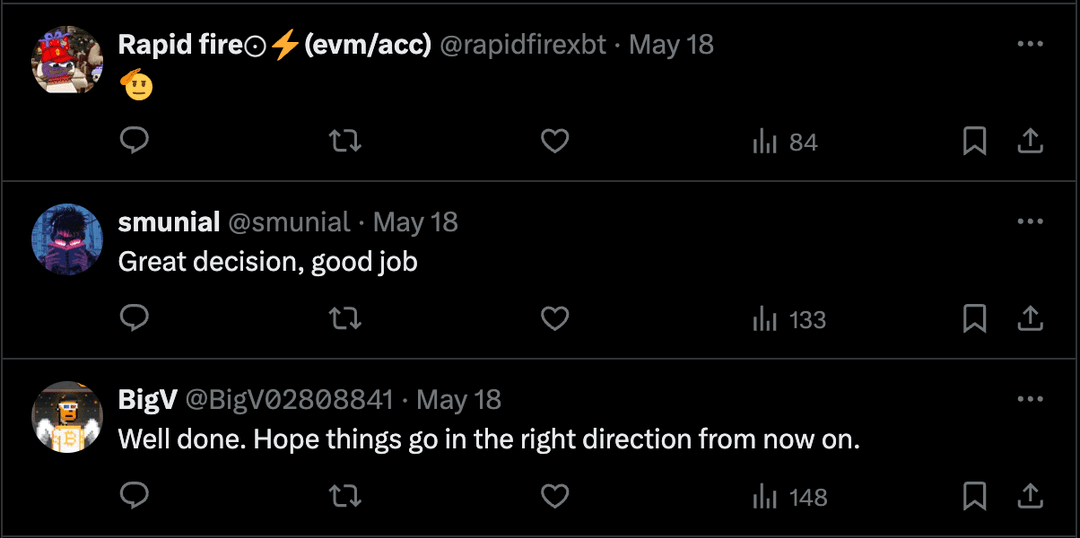
Task: Expand the three-dot menu on BigV's tweet
Action: 1030,399
